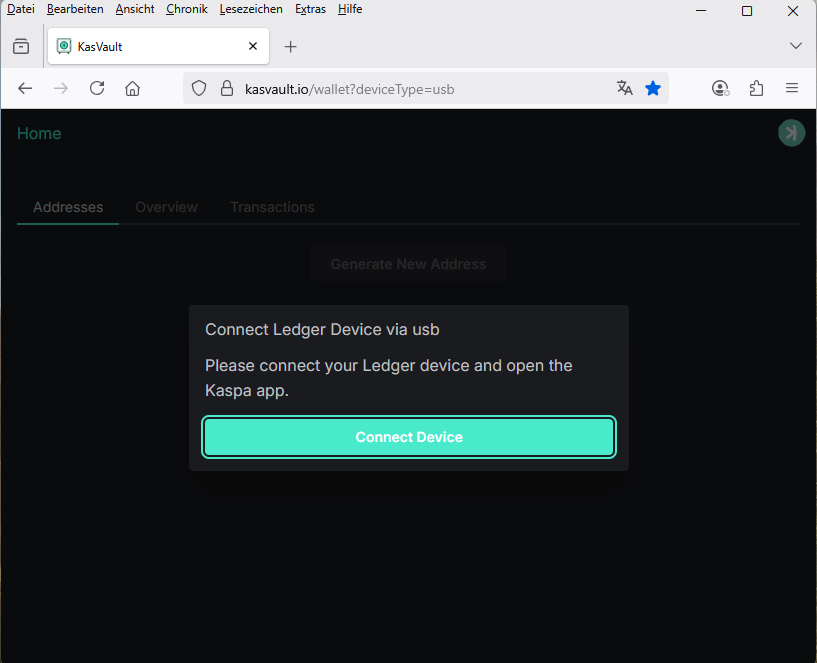Click Generate New Address button
817x663 pixels.
[408, 264]
